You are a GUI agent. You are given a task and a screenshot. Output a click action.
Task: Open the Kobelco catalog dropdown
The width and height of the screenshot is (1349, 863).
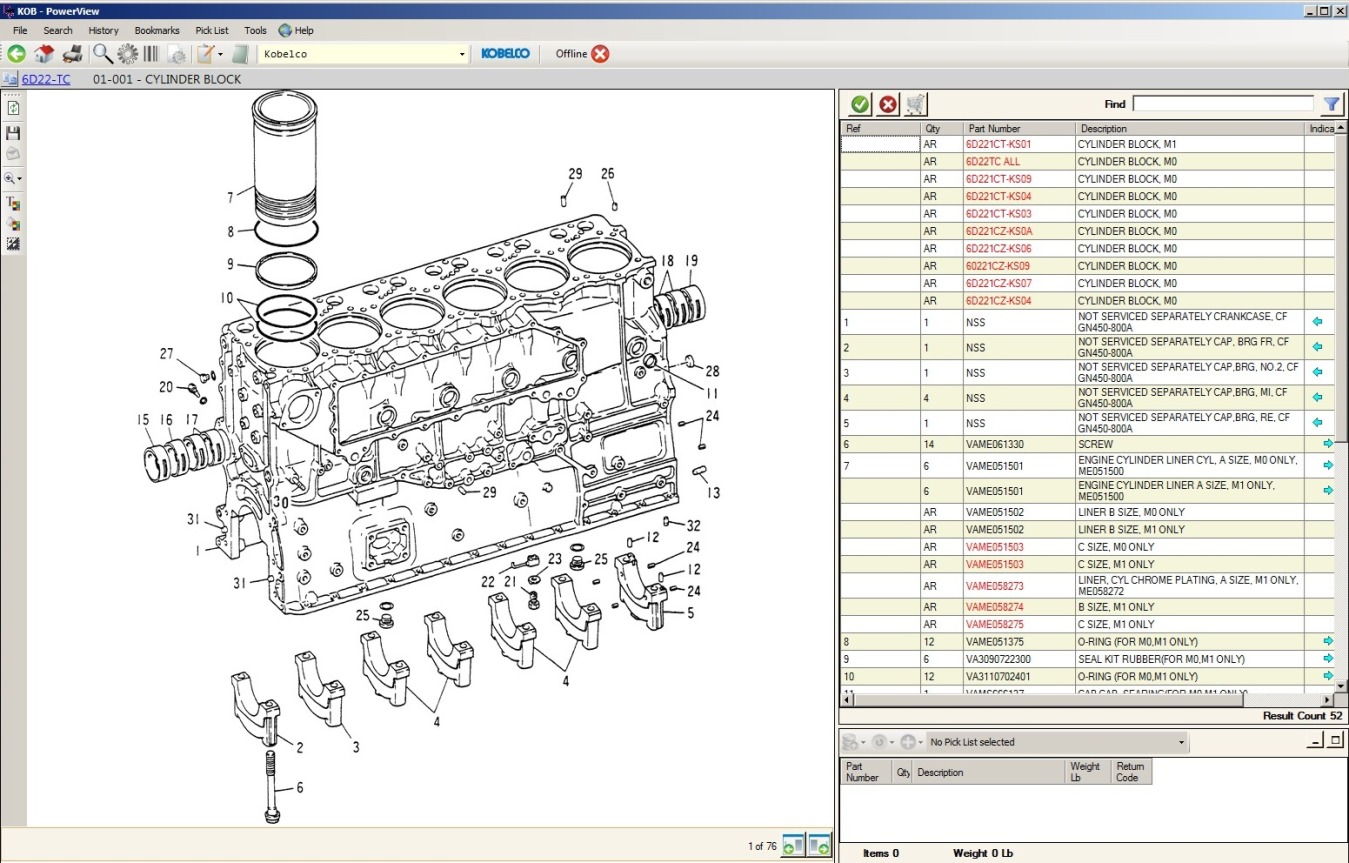(462, 54)
